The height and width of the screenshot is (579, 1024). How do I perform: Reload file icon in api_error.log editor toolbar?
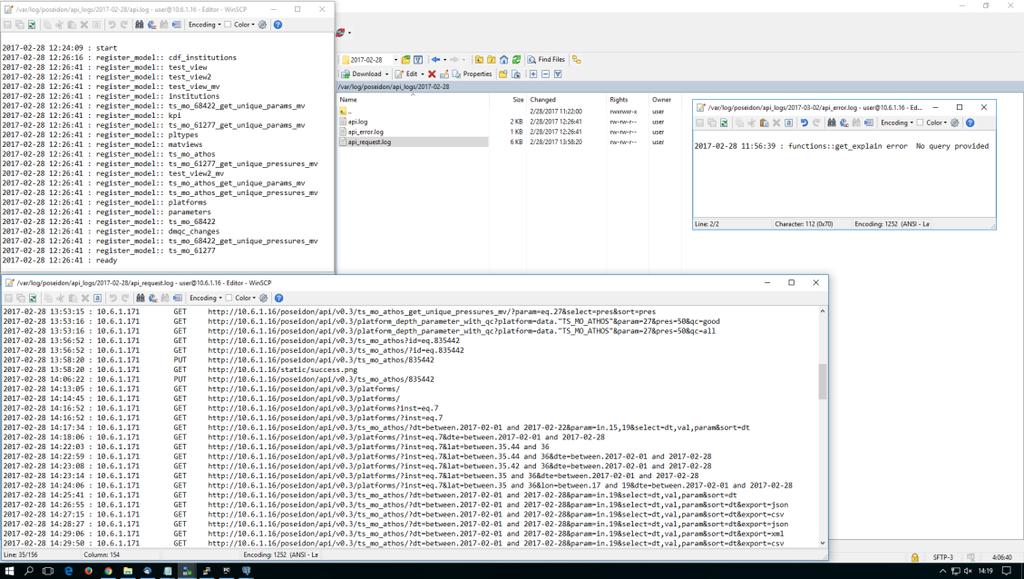pos(724,123)
